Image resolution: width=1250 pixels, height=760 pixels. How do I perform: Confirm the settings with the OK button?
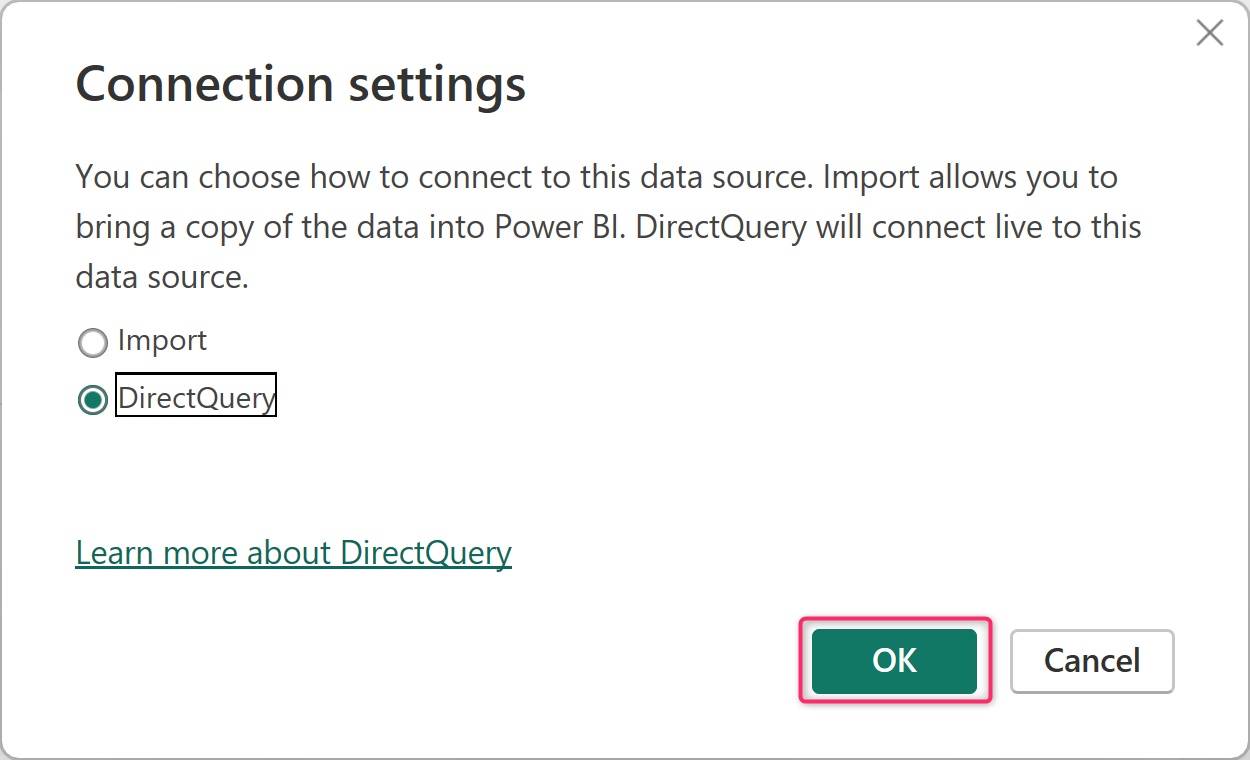click(894, 661)
